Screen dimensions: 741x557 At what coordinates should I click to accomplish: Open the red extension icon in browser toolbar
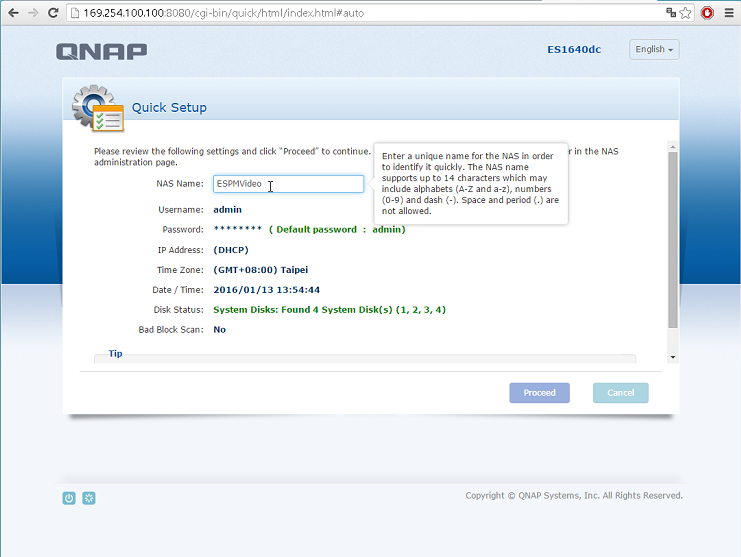coord(707,13)
